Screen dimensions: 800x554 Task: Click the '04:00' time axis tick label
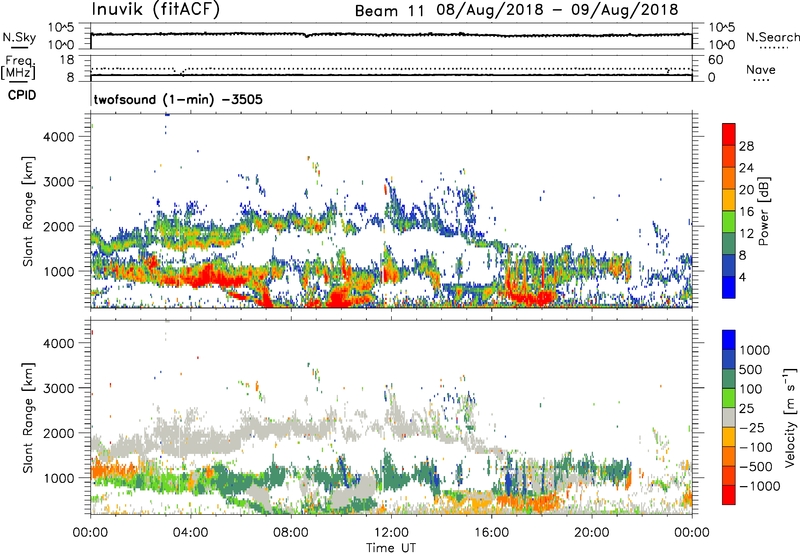point(190,533)
